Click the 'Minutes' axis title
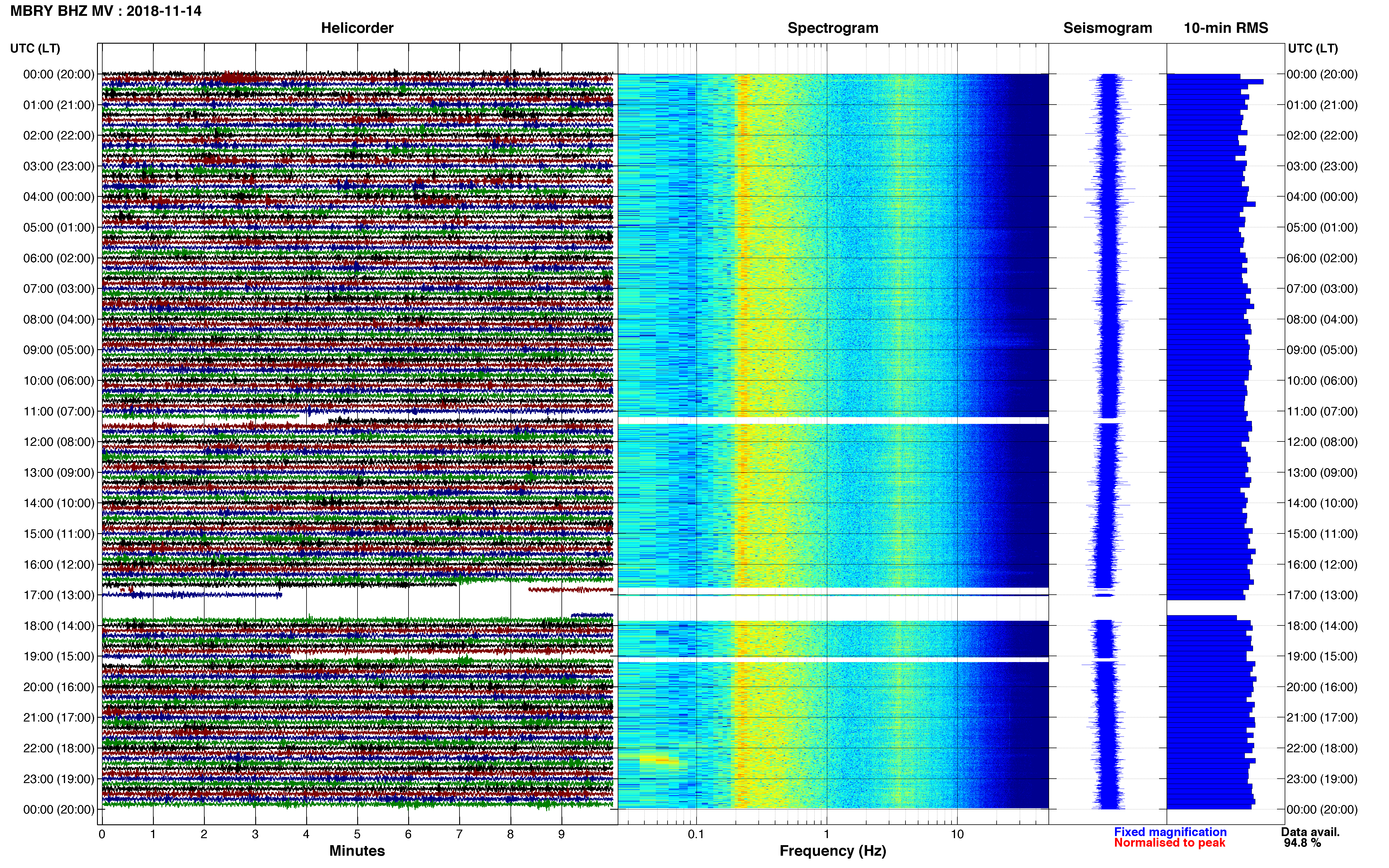Screen dimensions: 1389x868 (357, 851)
